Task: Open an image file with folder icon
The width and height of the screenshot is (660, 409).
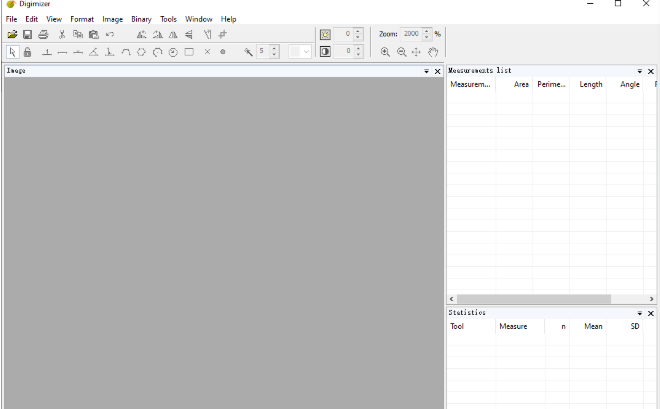Action: pos(12,35)
